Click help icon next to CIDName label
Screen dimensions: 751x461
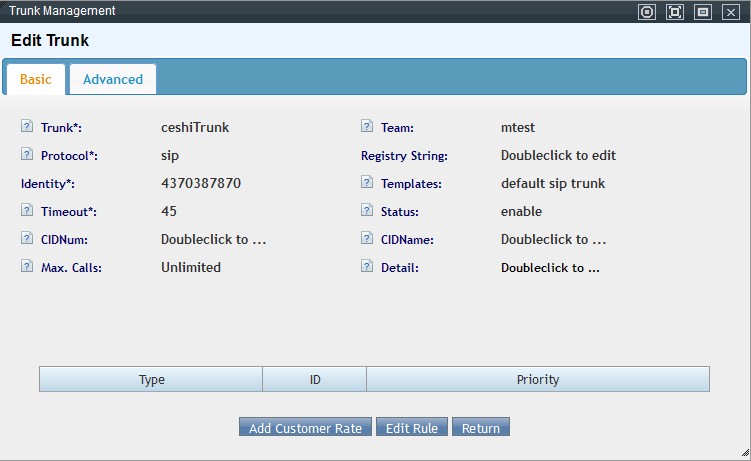click(367, 240)
